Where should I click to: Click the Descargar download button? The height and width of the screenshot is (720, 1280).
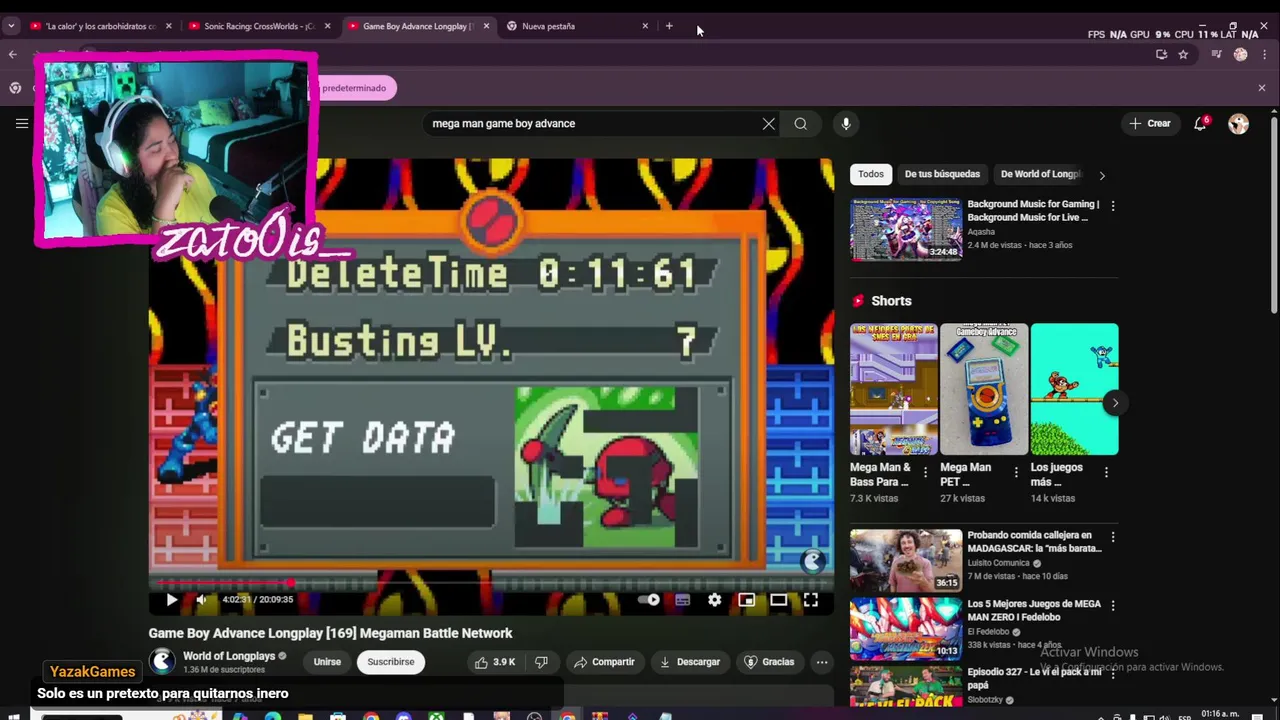(690, 662)
